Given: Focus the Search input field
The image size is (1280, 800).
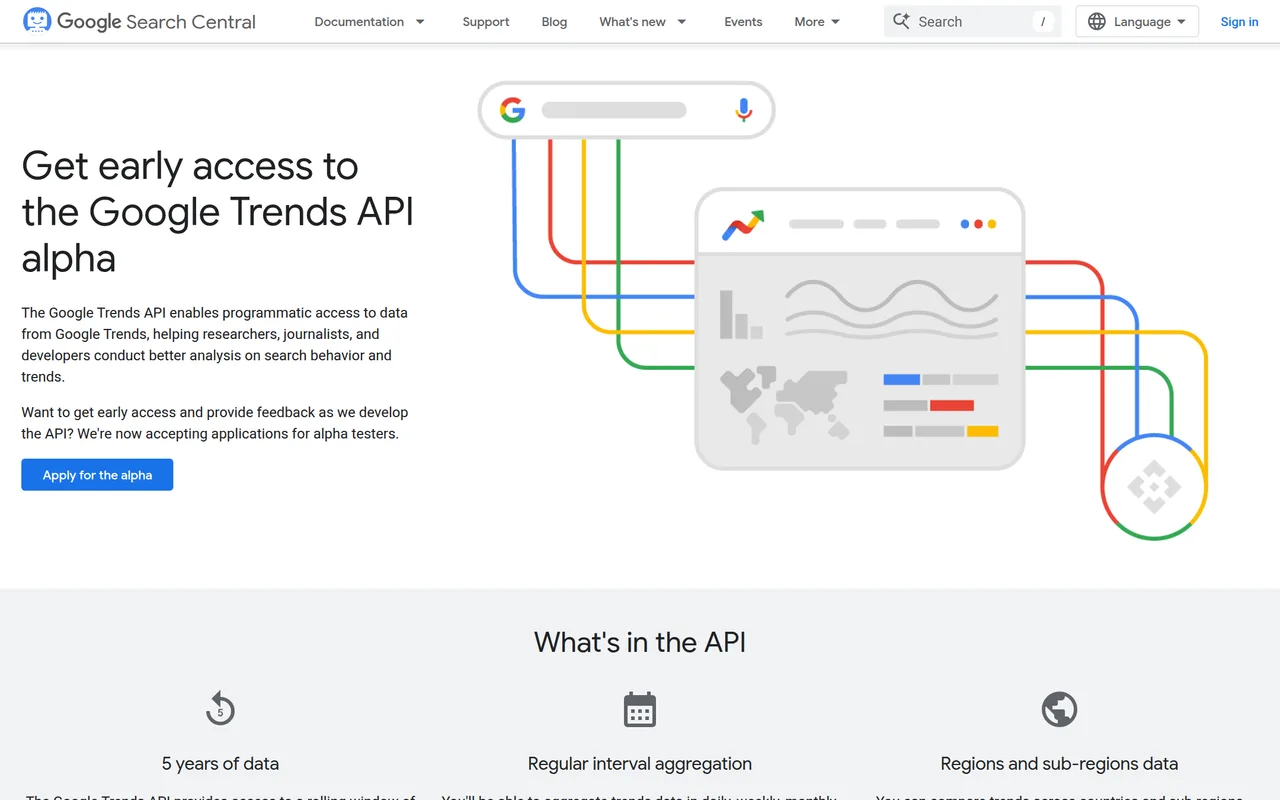Looking at the screenshot, I should [x=972, y=21].
